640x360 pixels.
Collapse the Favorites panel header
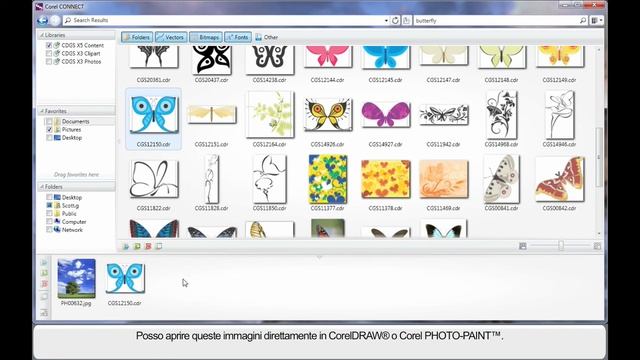(76, 111)
